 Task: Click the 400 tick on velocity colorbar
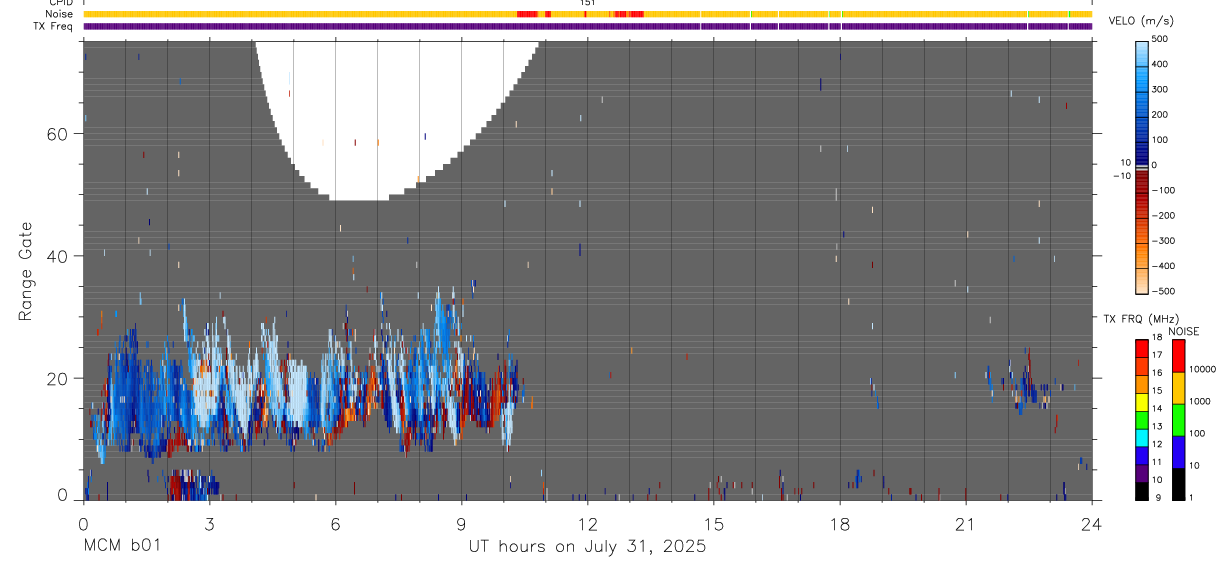click(x=1160, y=64)
